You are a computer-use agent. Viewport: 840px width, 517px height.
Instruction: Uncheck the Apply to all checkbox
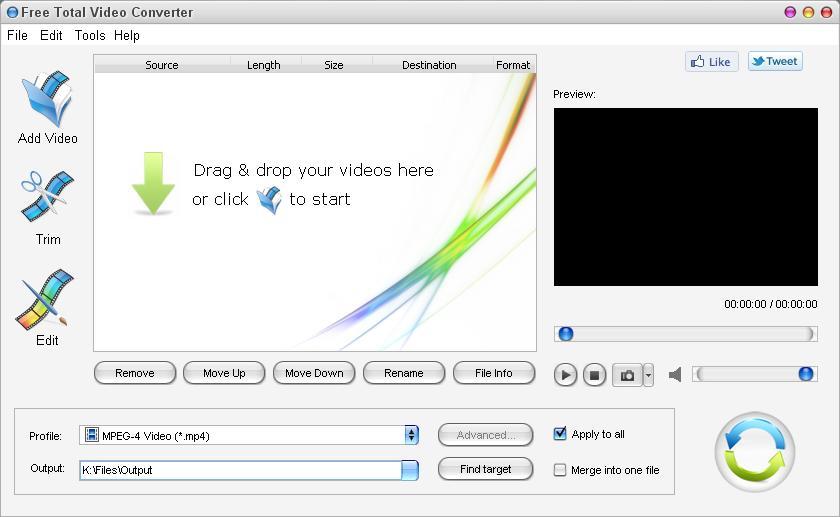point(560,433)
